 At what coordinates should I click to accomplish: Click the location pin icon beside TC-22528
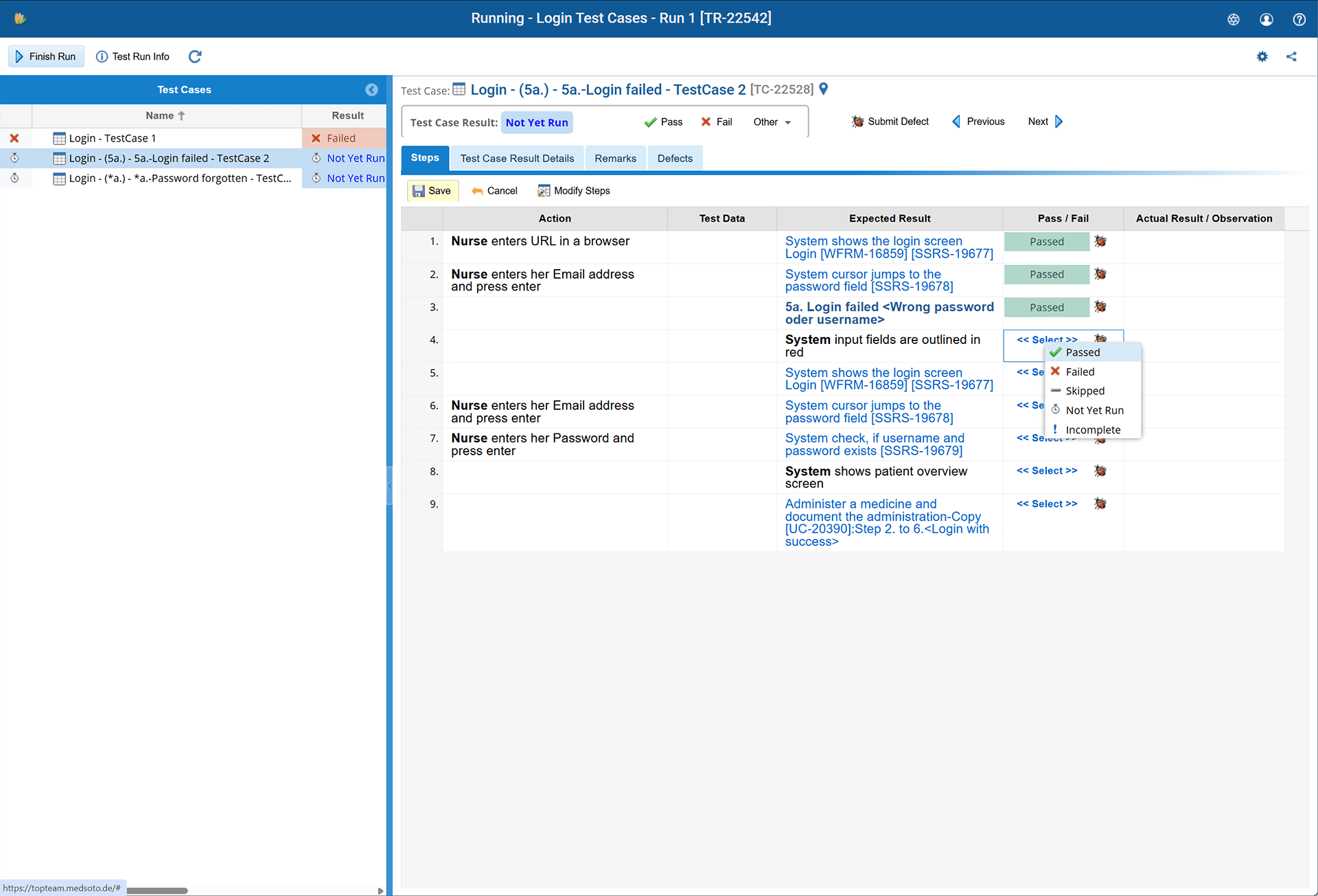pyautogui.click(x=824, y=89)
